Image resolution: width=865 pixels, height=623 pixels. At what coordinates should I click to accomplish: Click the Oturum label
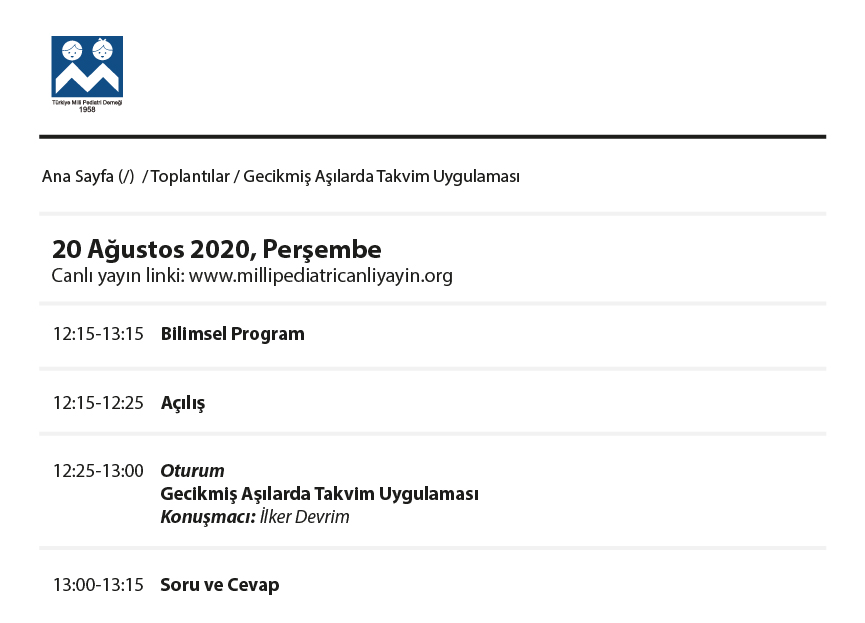[x=193, y=471]
